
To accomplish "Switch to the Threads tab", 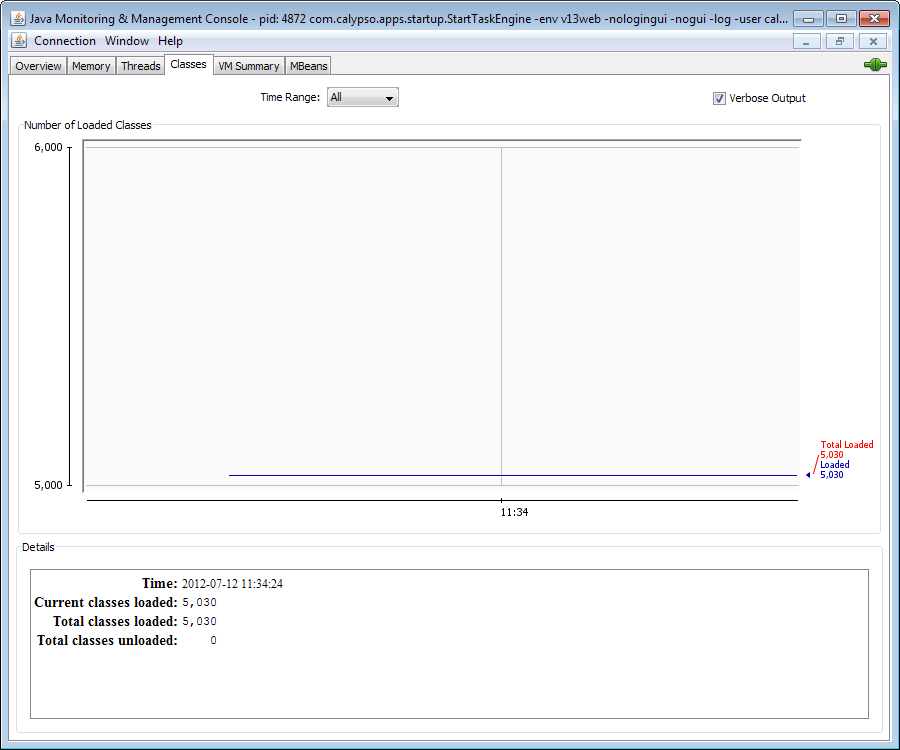I will tap(141, 66).
